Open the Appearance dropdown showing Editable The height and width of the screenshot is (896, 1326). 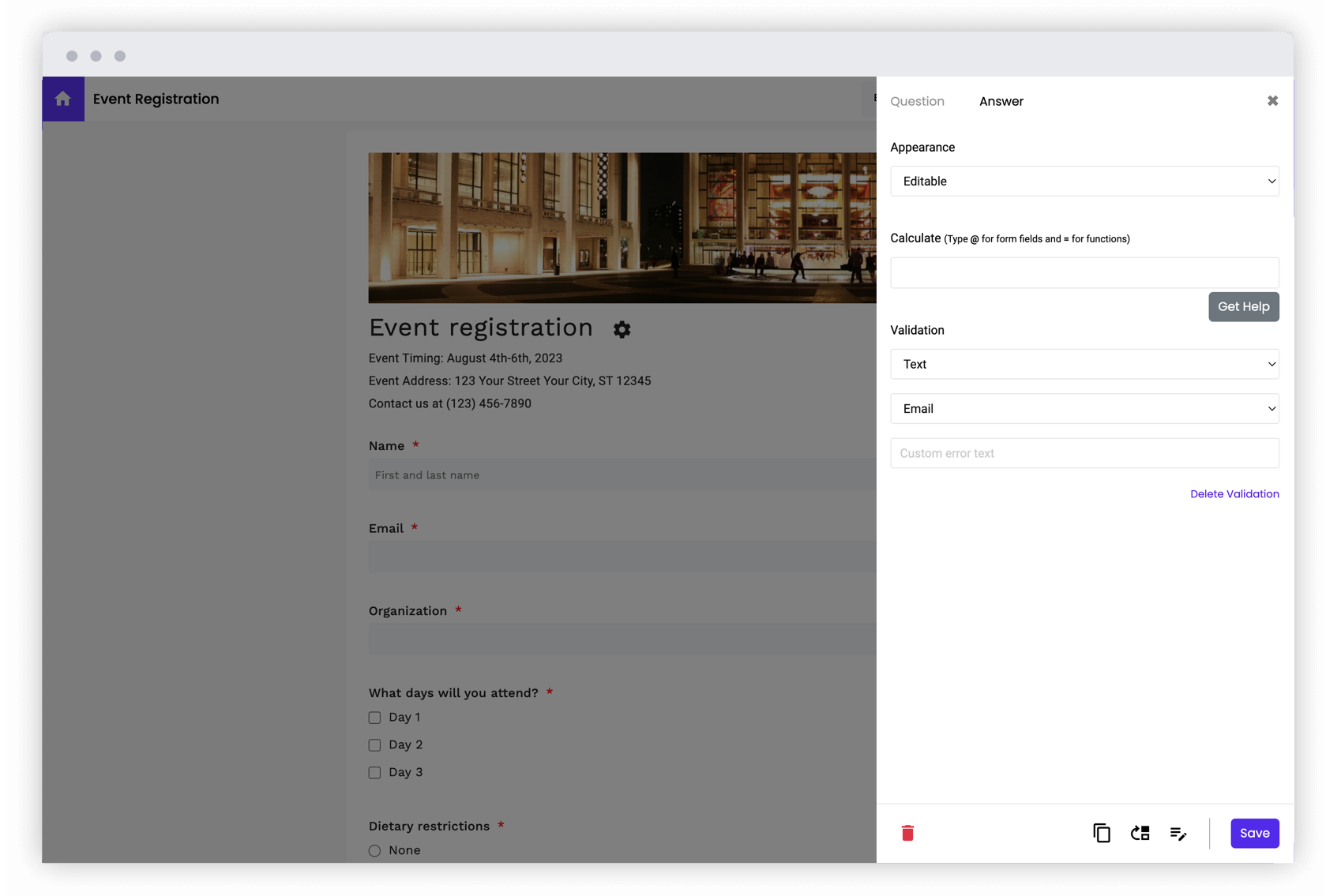(x=1084, y=181)
